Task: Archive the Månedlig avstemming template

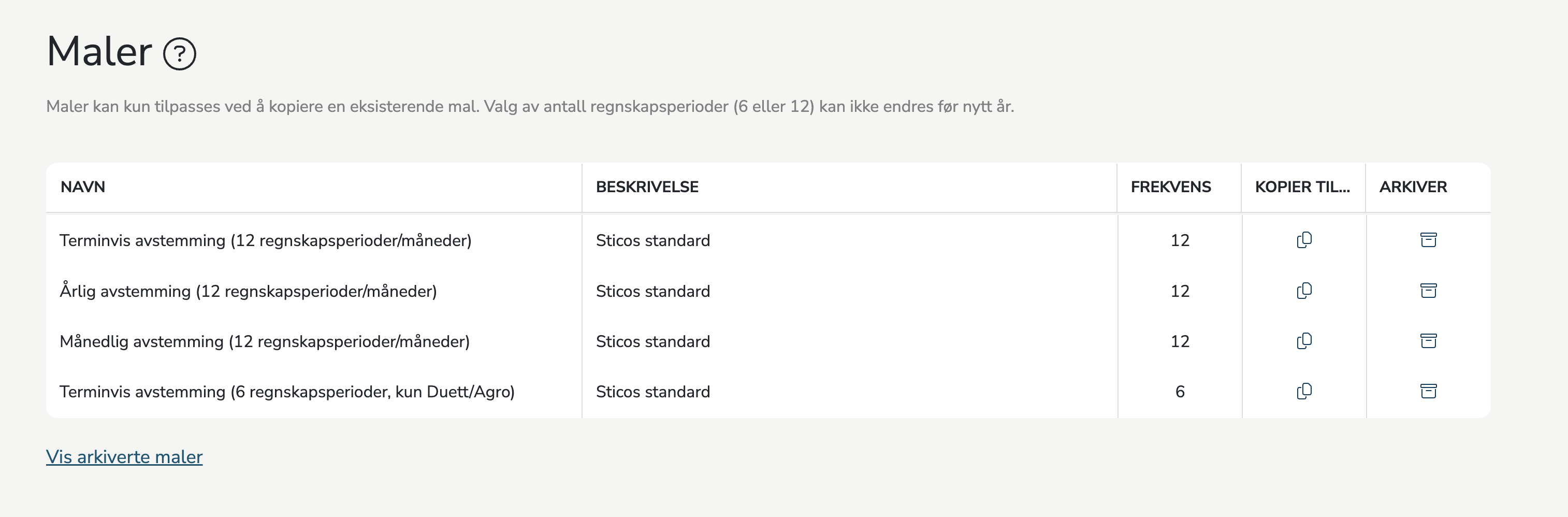Action: (1428, 341)
